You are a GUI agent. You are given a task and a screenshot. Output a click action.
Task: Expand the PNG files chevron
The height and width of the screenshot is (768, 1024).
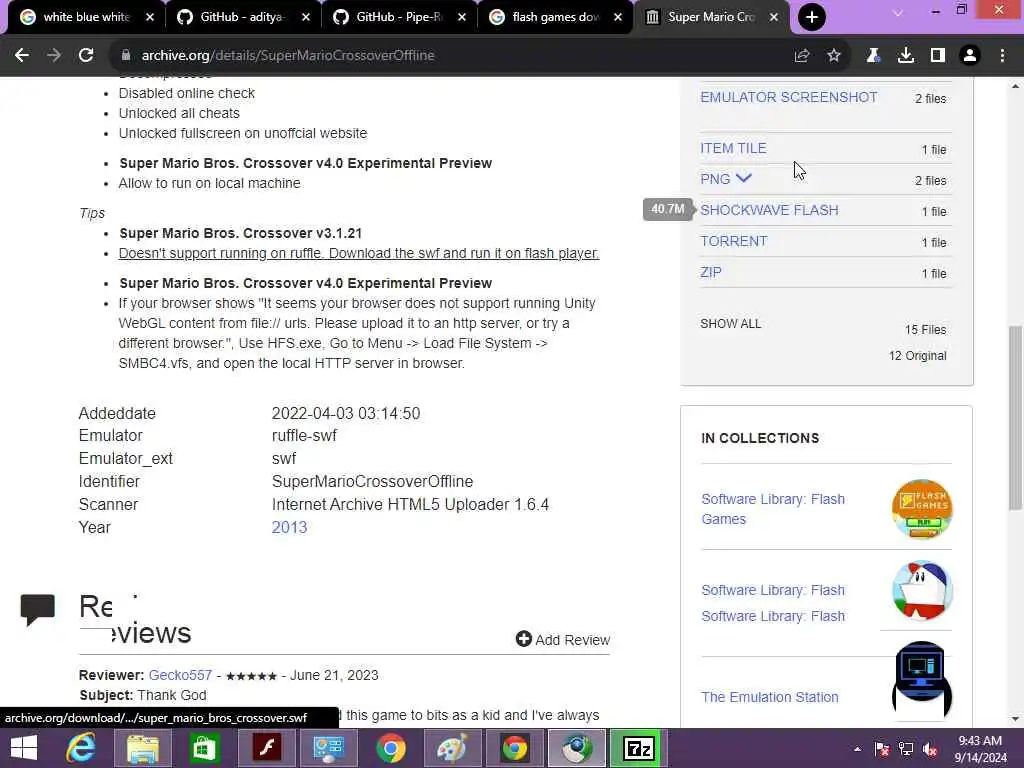[744, 178]
